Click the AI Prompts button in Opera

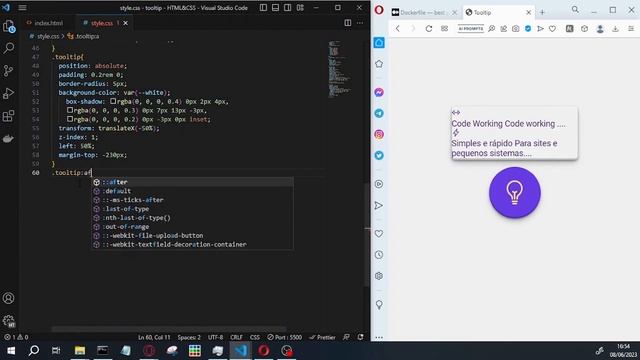coord(471,29)
